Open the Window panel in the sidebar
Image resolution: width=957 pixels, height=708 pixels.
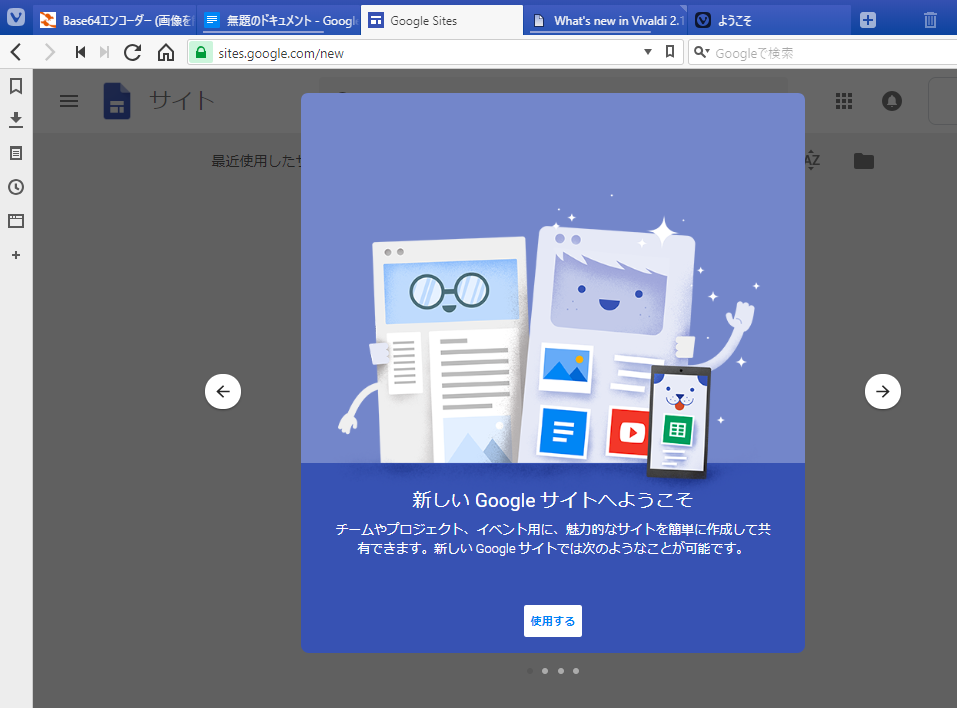pos(15,221)
